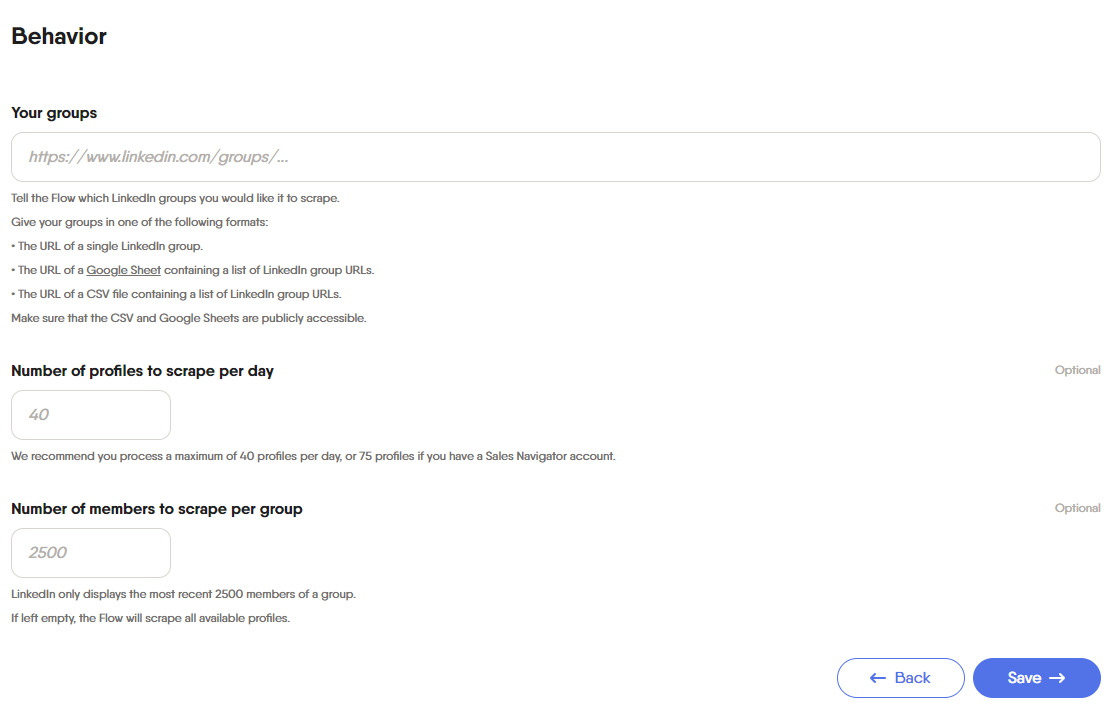The height and width of the screenshot is (718, 1120).
Task: Click the Number of profiles to scrape per day label
Action: [x=142, y=371]
